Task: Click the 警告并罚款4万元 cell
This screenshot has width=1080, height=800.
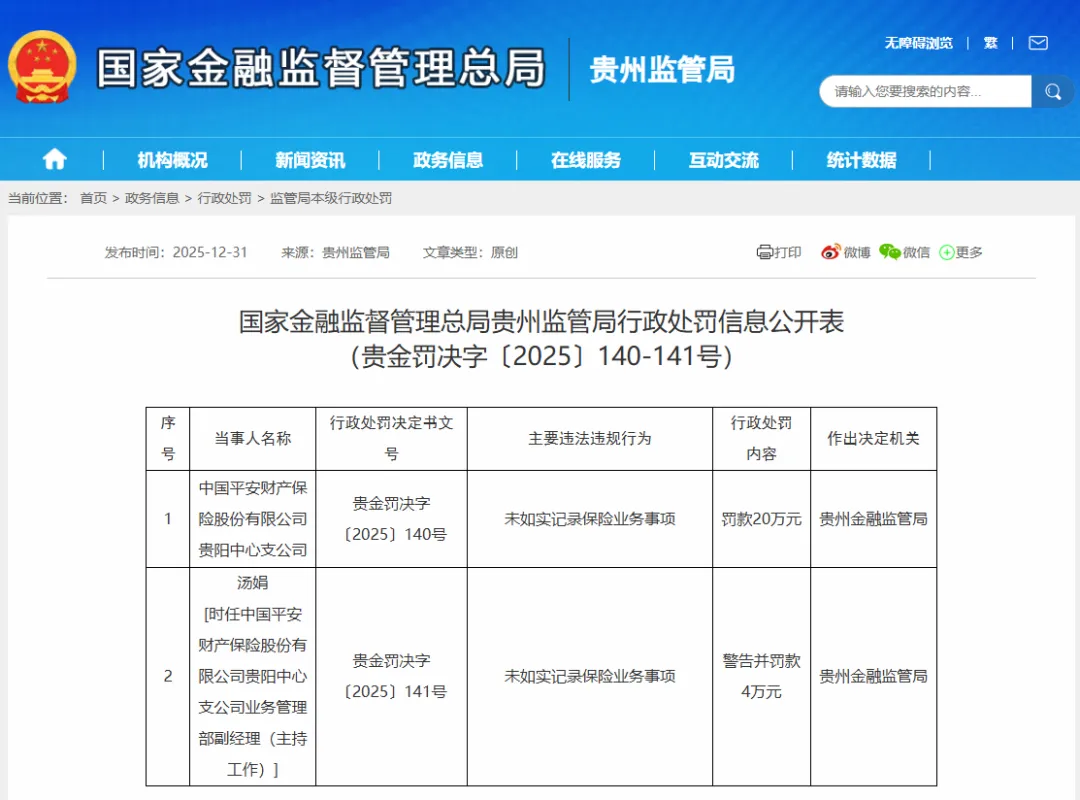Action: (761, 677)
